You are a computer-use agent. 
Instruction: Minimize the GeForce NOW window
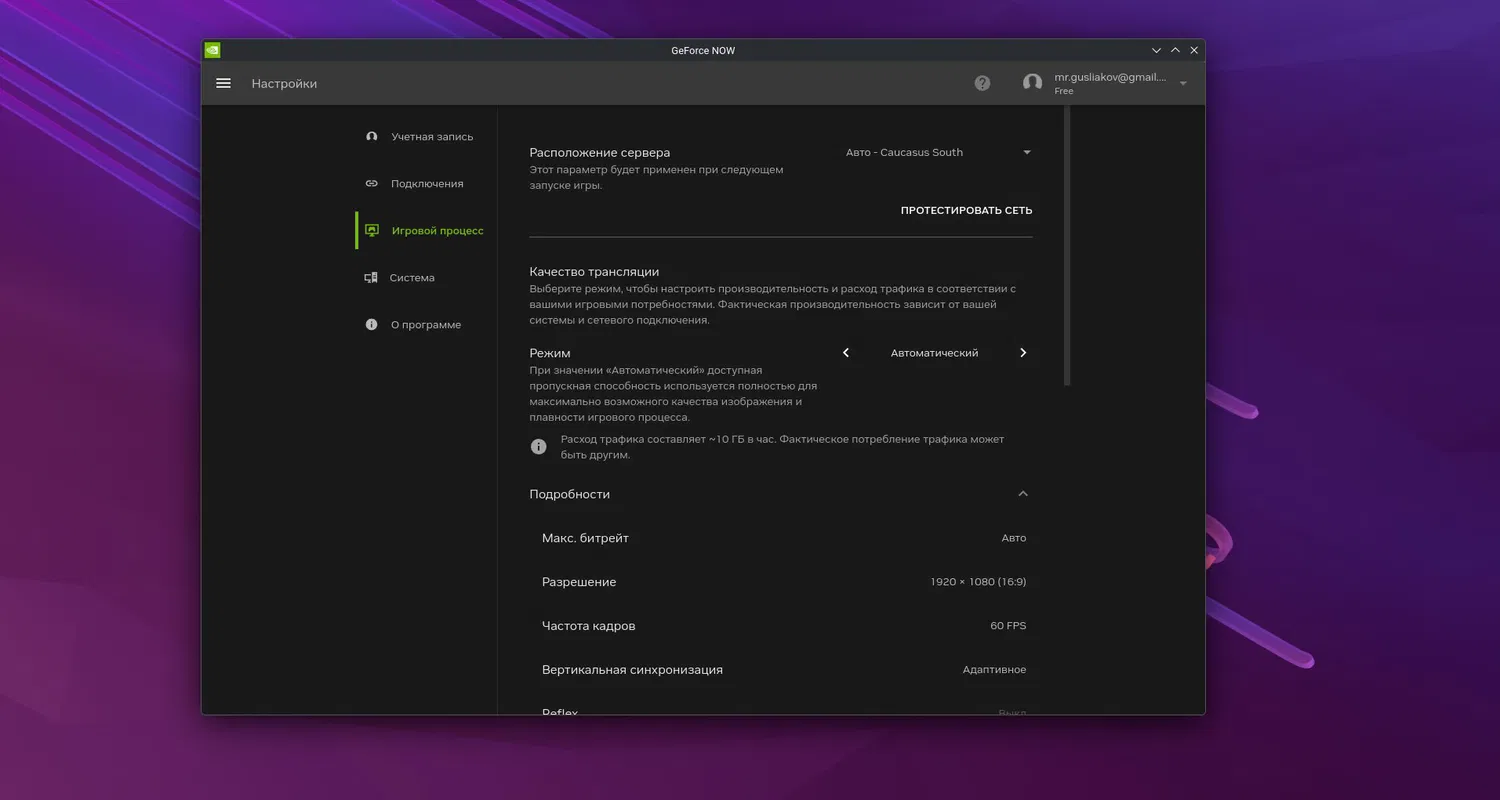click(1156, 50)
